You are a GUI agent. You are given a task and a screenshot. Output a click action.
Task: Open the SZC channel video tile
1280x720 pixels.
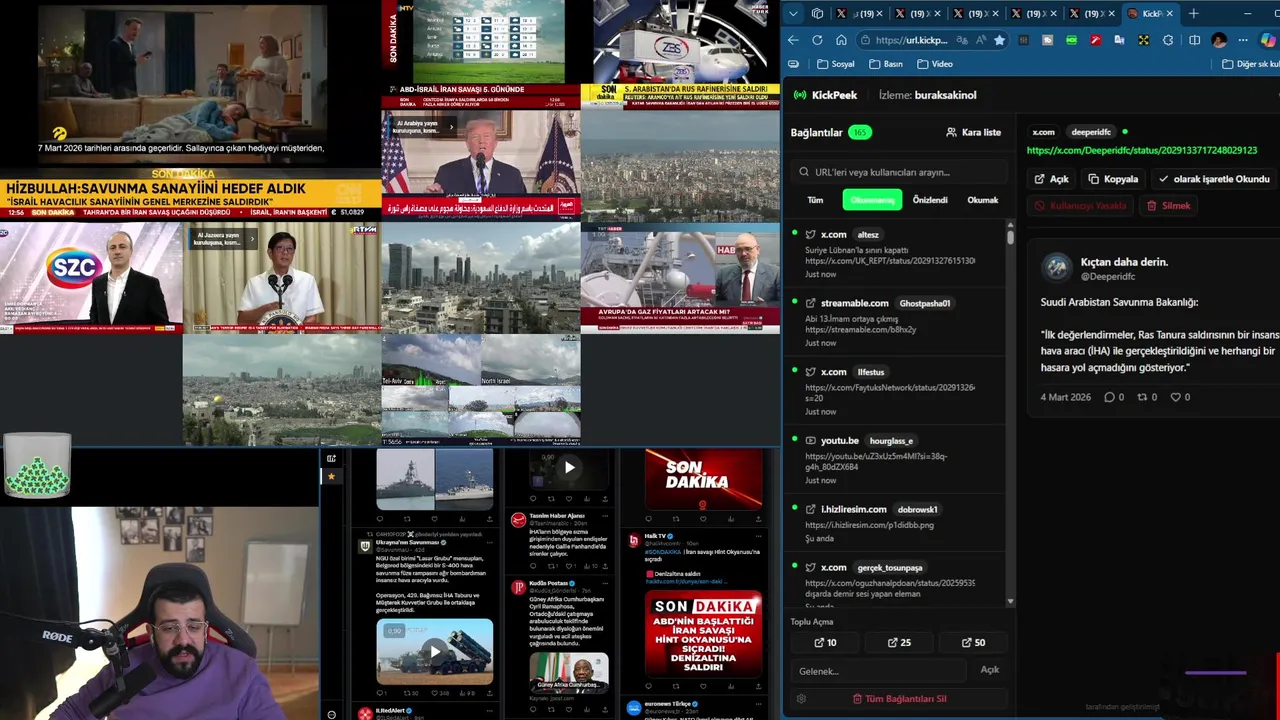tap(91, 277)
